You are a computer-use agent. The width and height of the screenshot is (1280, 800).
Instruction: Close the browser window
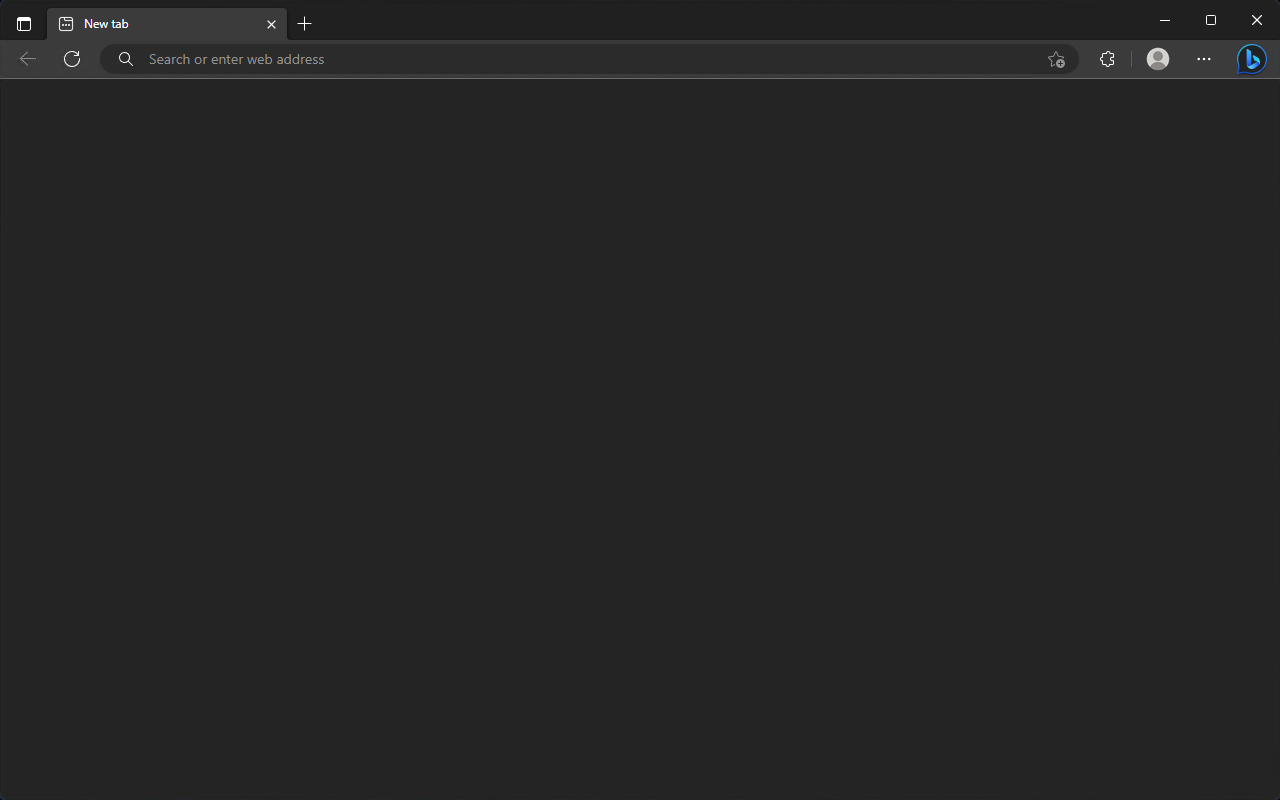[1257, 20]
